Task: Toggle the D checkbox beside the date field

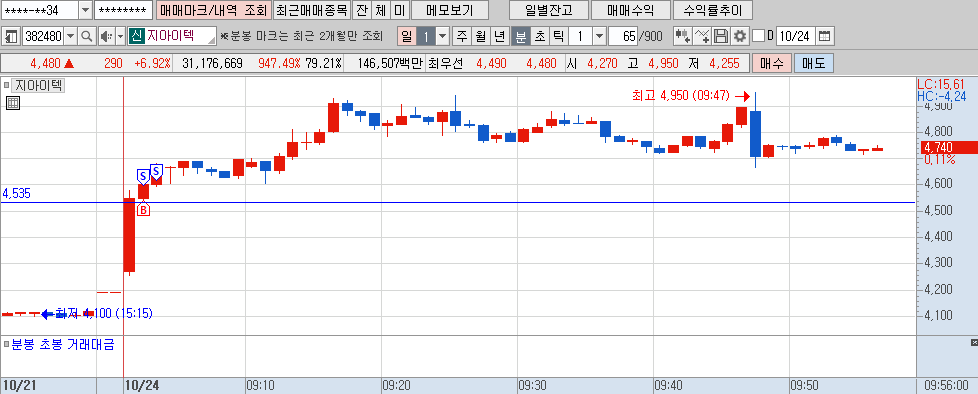Action: [x=758, y=36]
